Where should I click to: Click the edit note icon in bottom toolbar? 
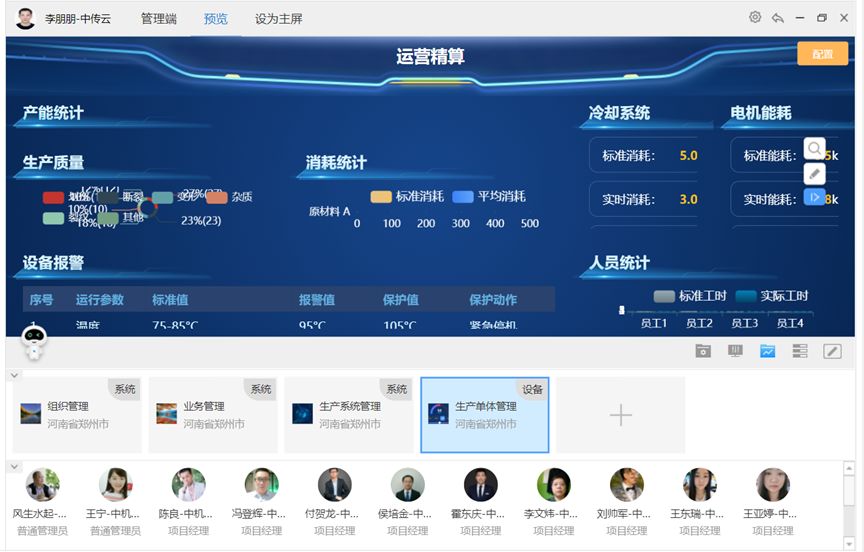(x=832, y=351)
